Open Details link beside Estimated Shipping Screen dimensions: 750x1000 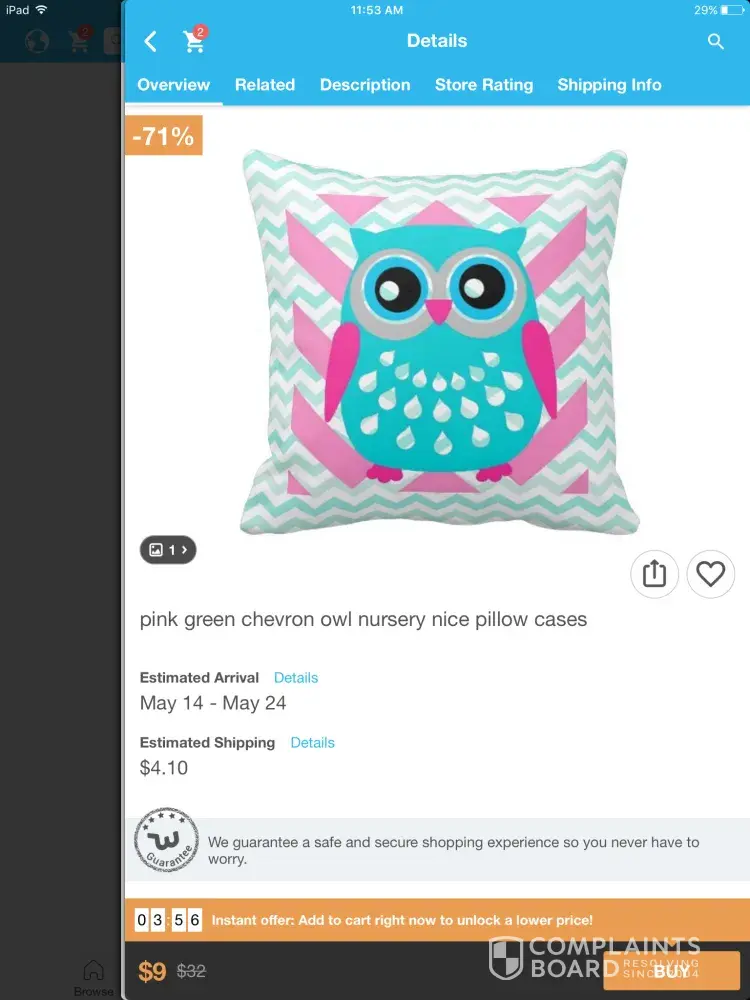click(312, 742)
